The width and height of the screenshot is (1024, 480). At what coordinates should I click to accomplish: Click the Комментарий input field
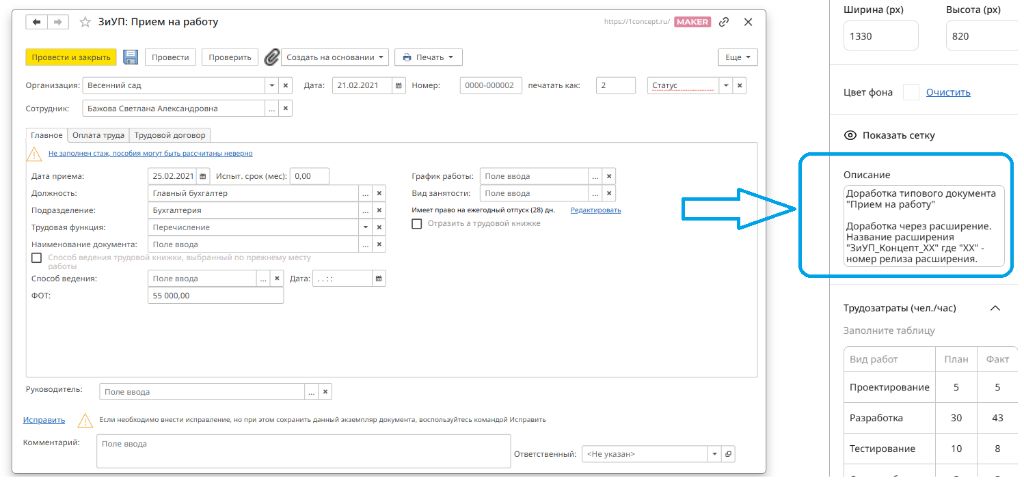tap(300, 450)
